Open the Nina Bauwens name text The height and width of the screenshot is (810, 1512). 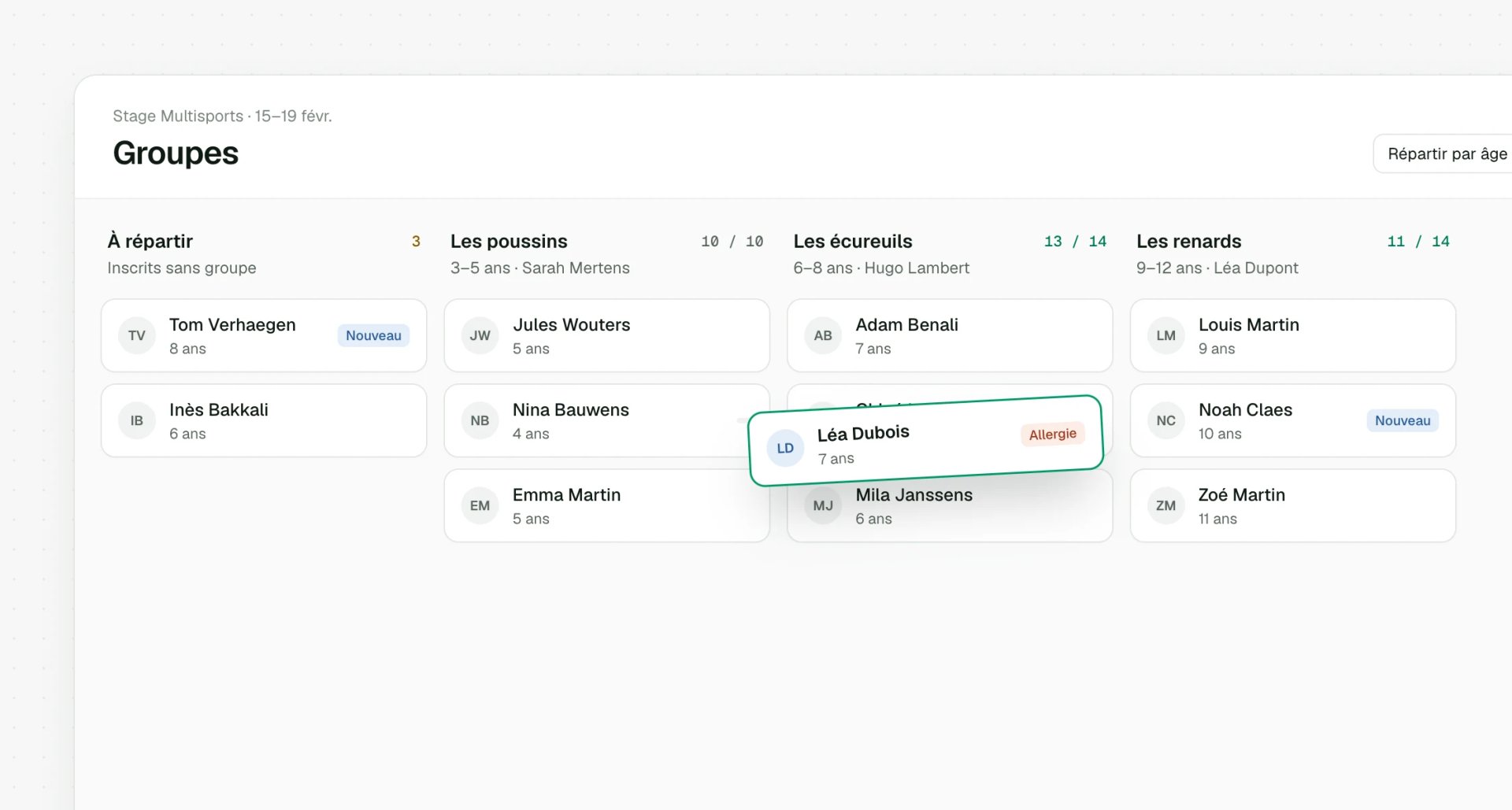click(571, 409)
